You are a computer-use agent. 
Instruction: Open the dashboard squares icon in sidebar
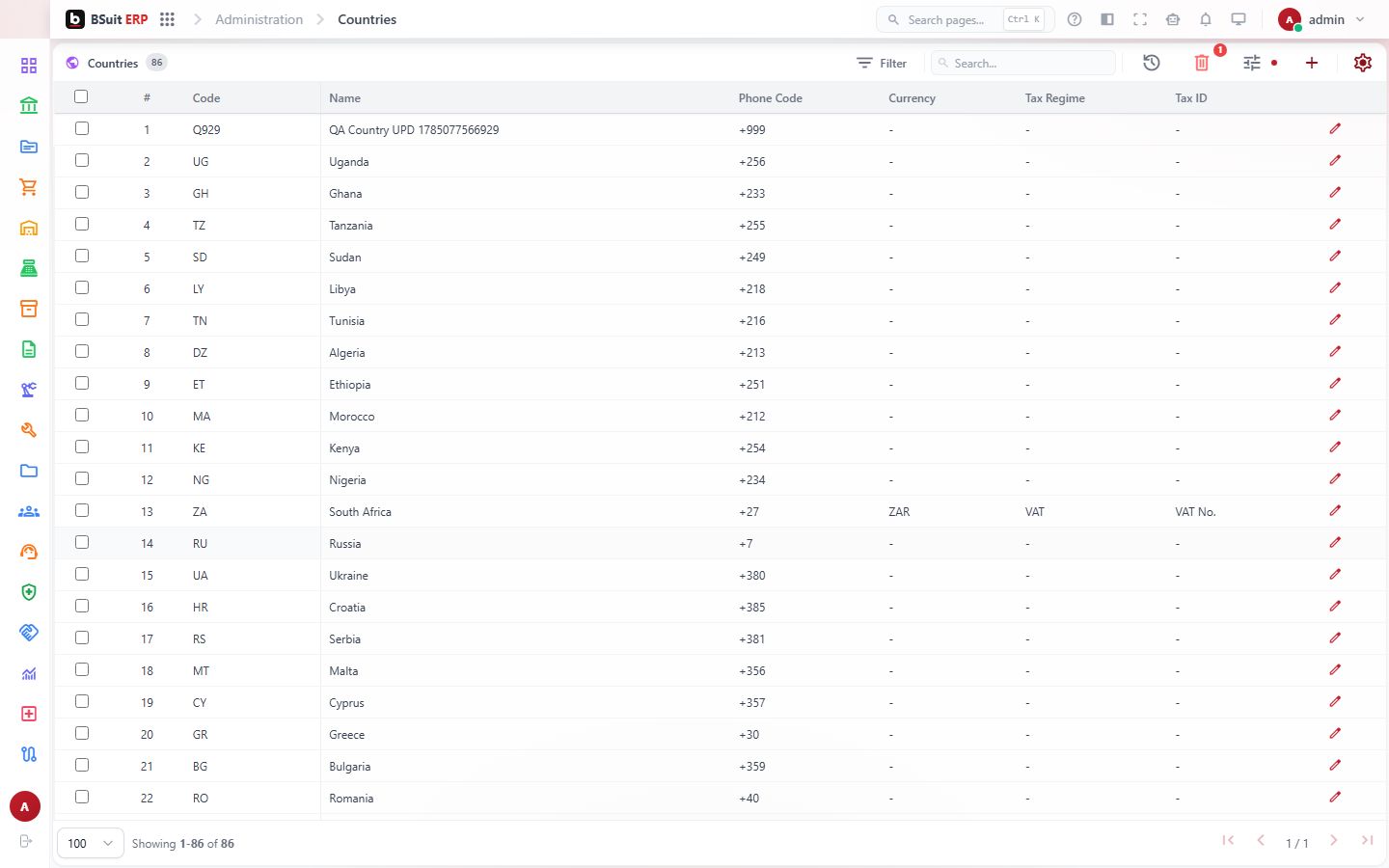[x=29, y=66]
